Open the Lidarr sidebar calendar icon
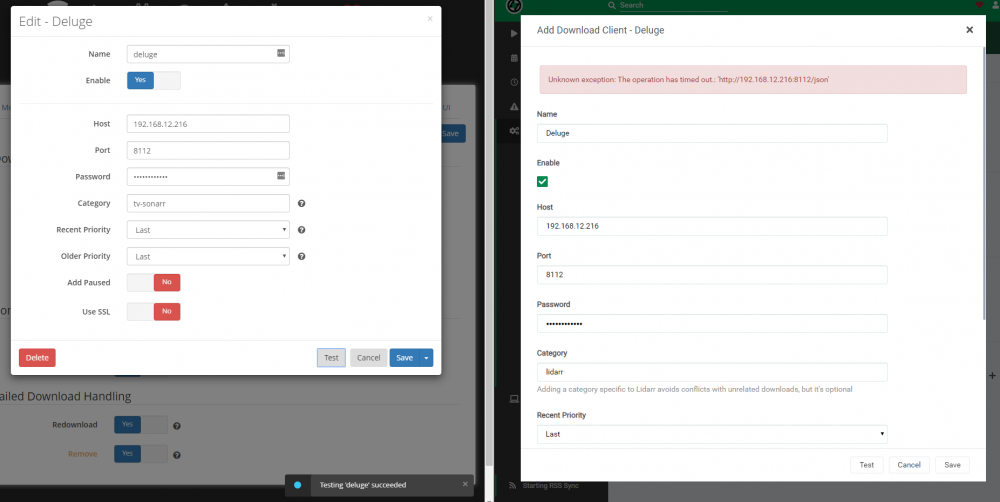Image resolution: width=1000 pixels, height=502 pixels. (514, 58)
